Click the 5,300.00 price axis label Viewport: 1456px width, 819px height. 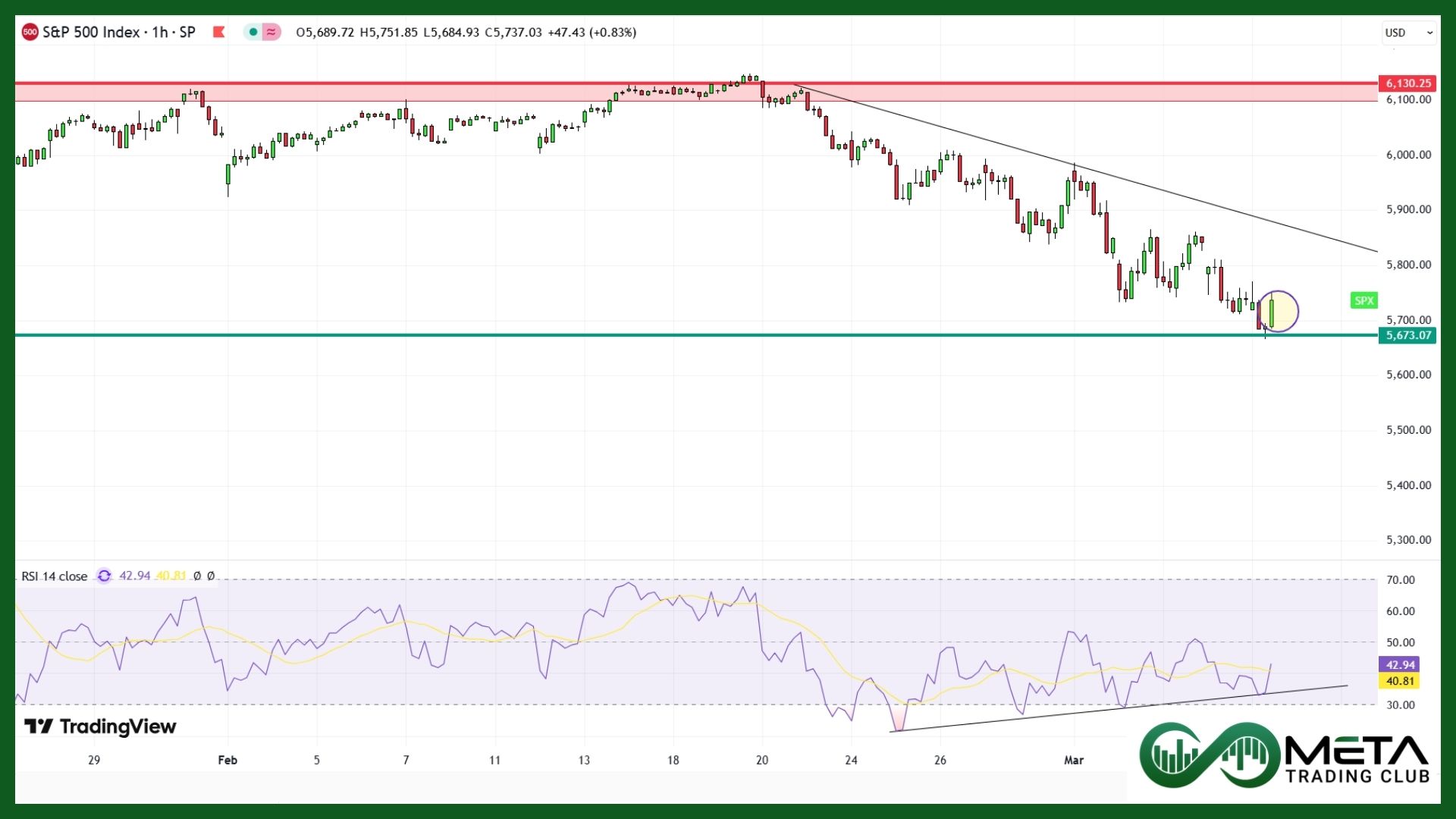[1408, 540]
